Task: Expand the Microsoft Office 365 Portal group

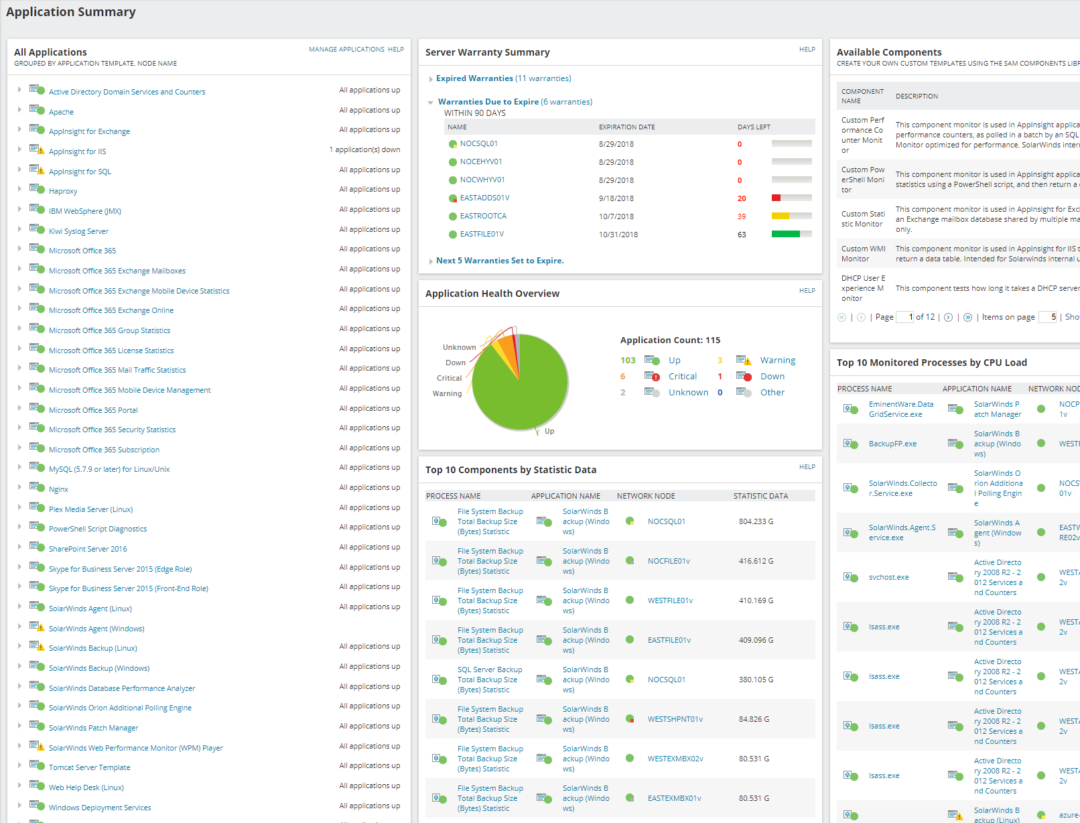Action: [19, 408]
